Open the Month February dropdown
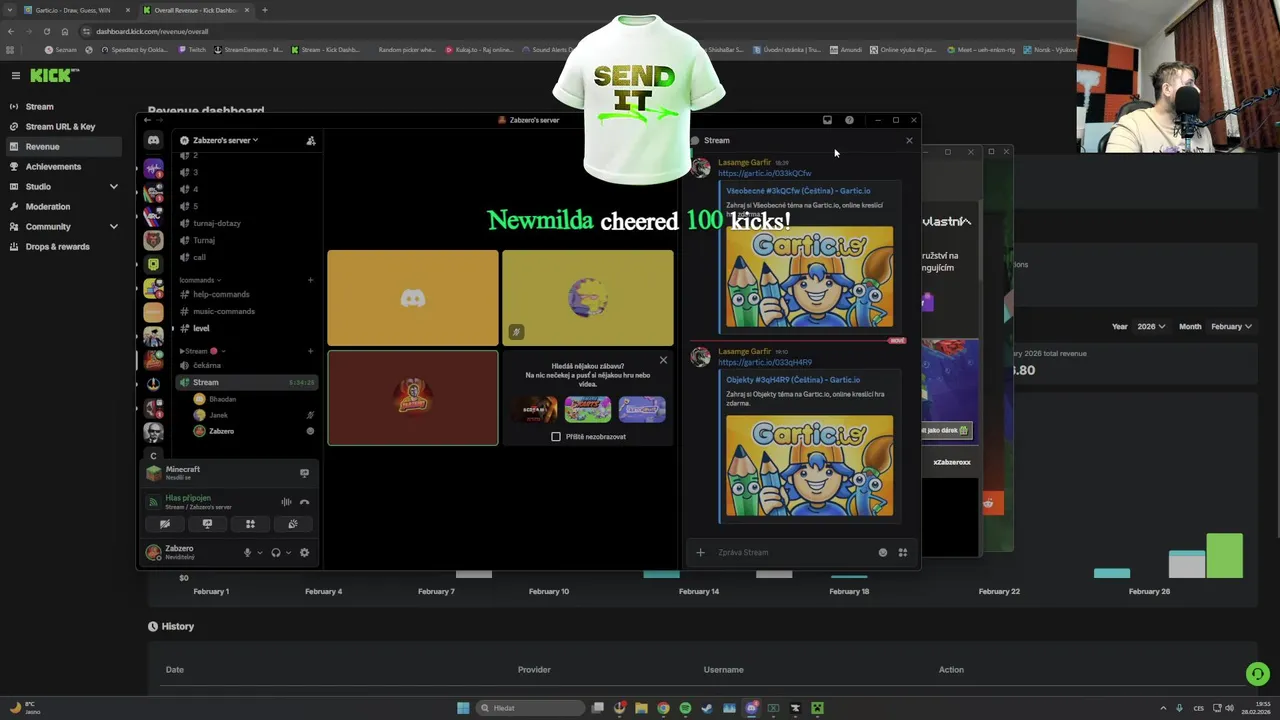1280x720 pixels. point(1231,326)
